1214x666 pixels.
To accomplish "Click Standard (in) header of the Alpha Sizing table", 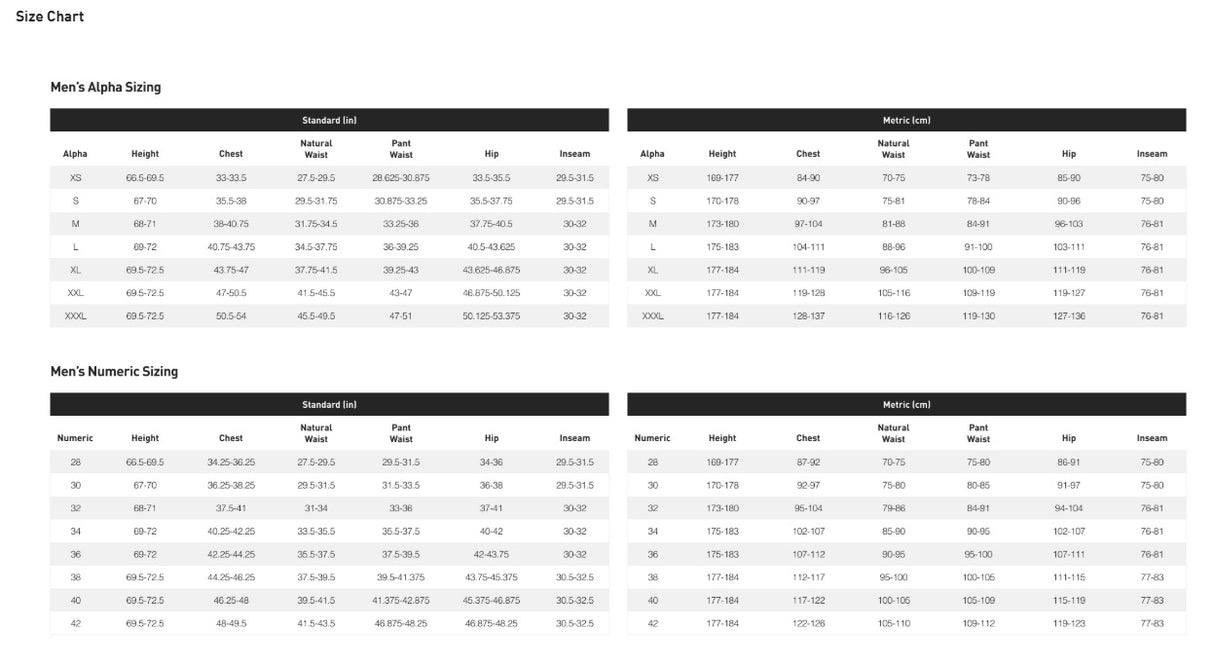I will coord(329,120).
